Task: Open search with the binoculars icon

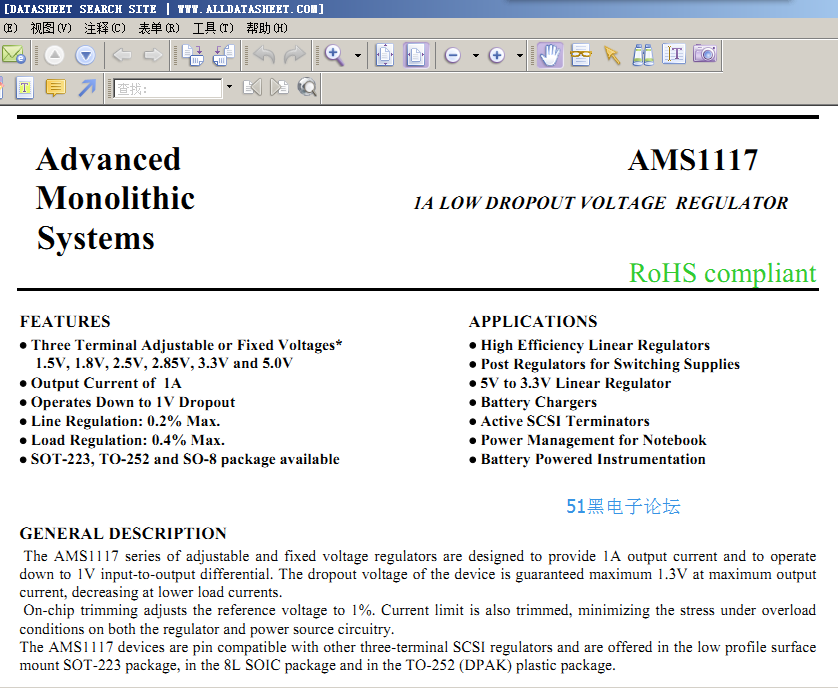Action: (x=643, y=55)
